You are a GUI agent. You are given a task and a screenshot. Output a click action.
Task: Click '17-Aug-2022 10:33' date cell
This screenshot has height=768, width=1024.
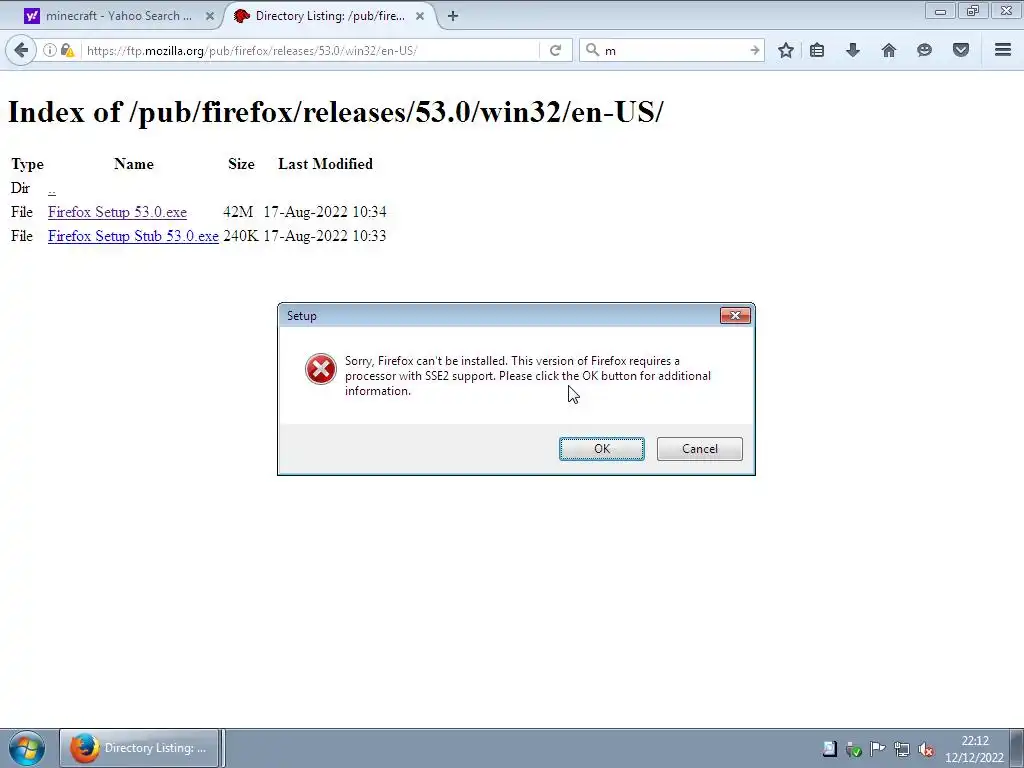pos(325,236)
